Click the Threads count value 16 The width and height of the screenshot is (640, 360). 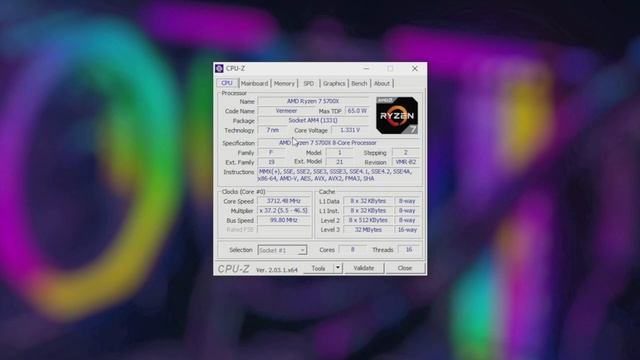point(409,249)
